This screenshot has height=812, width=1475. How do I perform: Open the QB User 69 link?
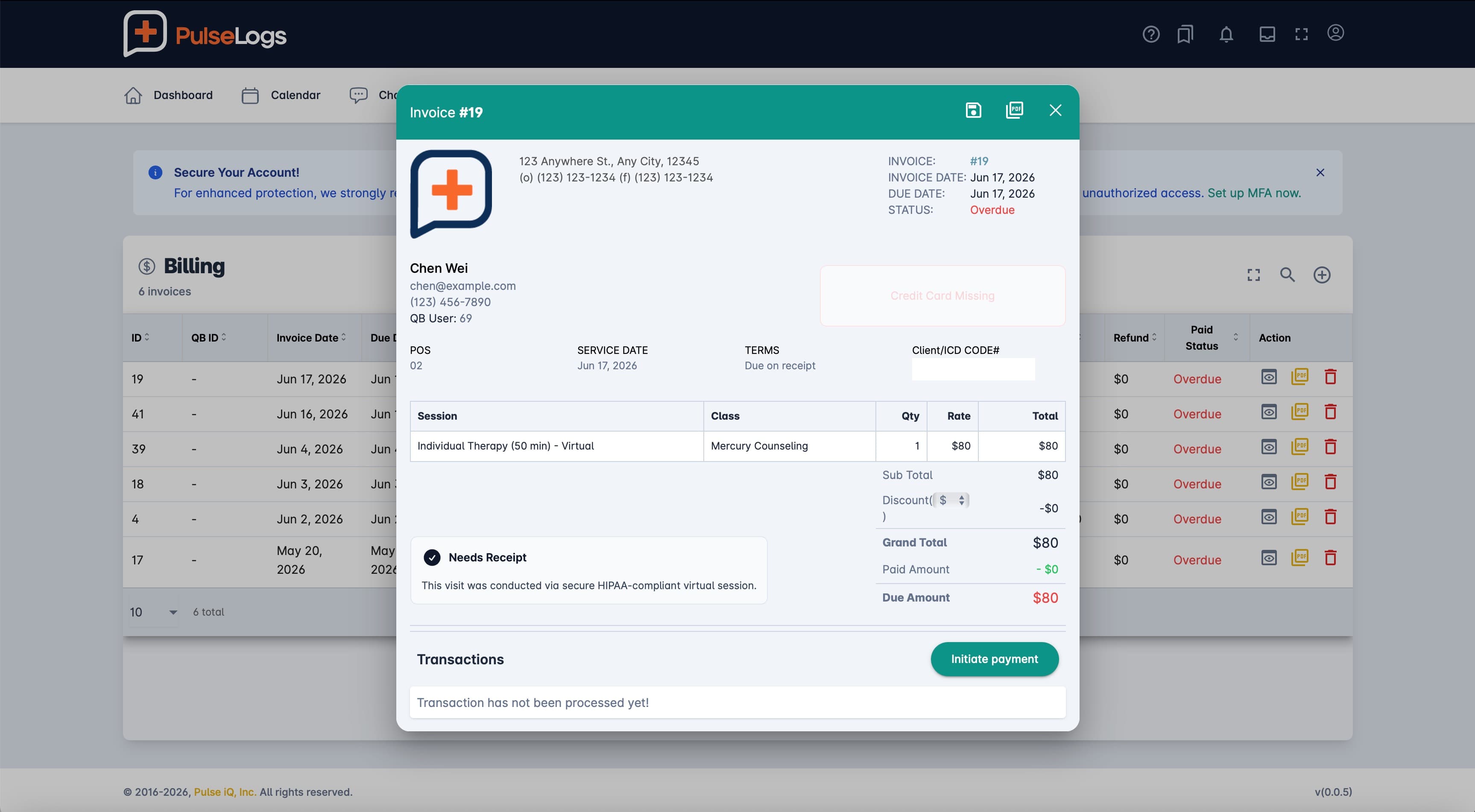(465, 318)
